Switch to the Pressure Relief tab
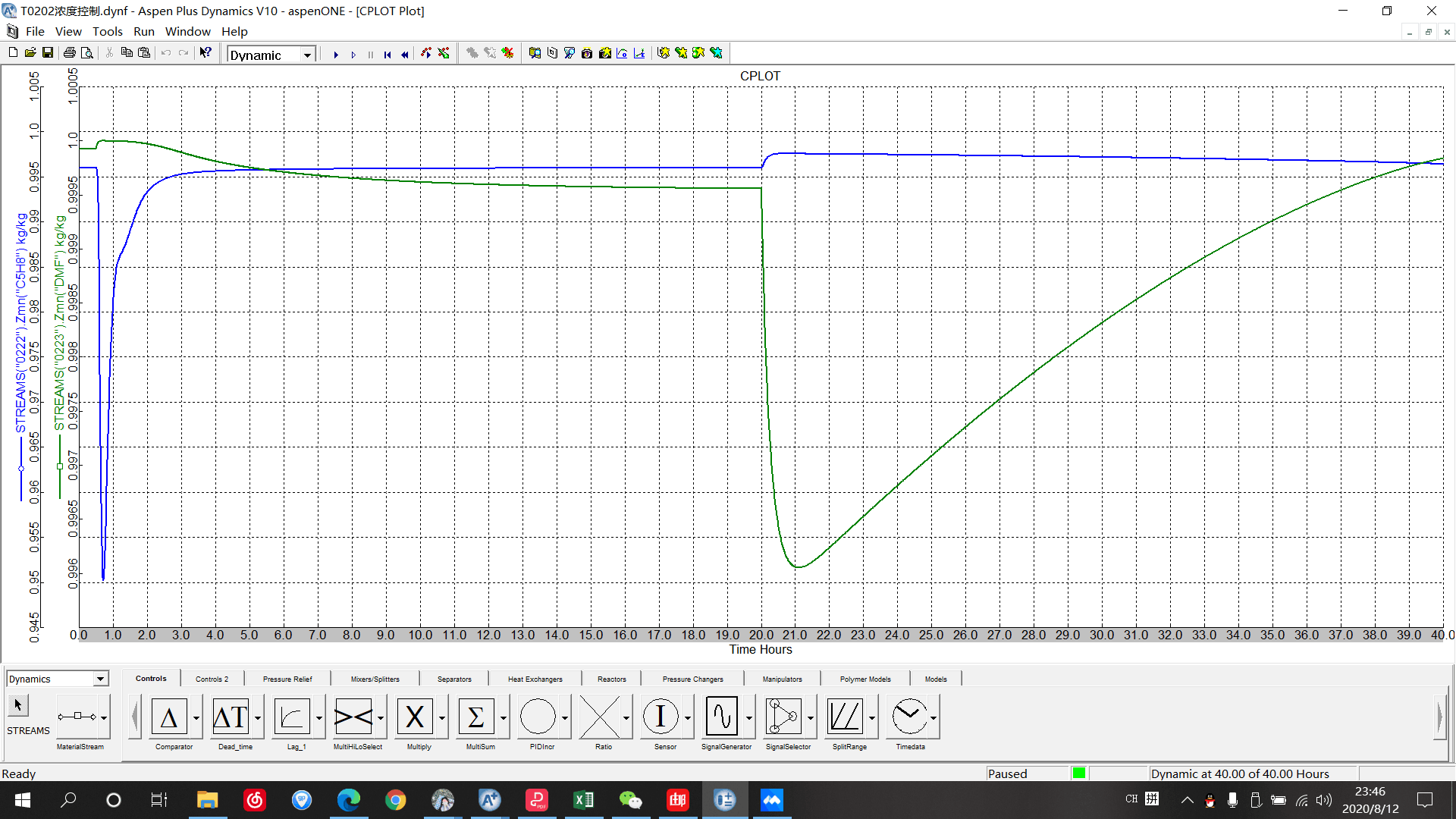Viewport: 1456px width, 819px height. click(287, 679)
